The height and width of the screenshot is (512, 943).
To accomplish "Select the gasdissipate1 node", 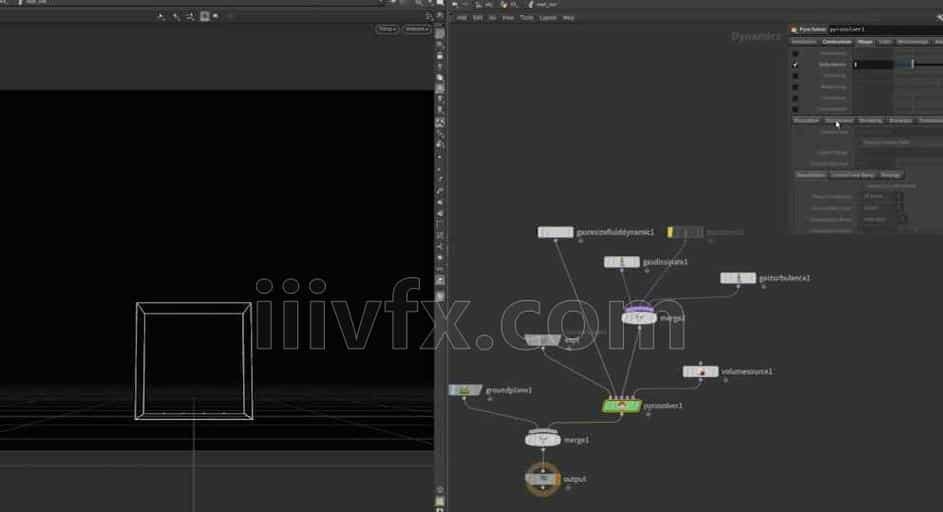I will 621,262.
